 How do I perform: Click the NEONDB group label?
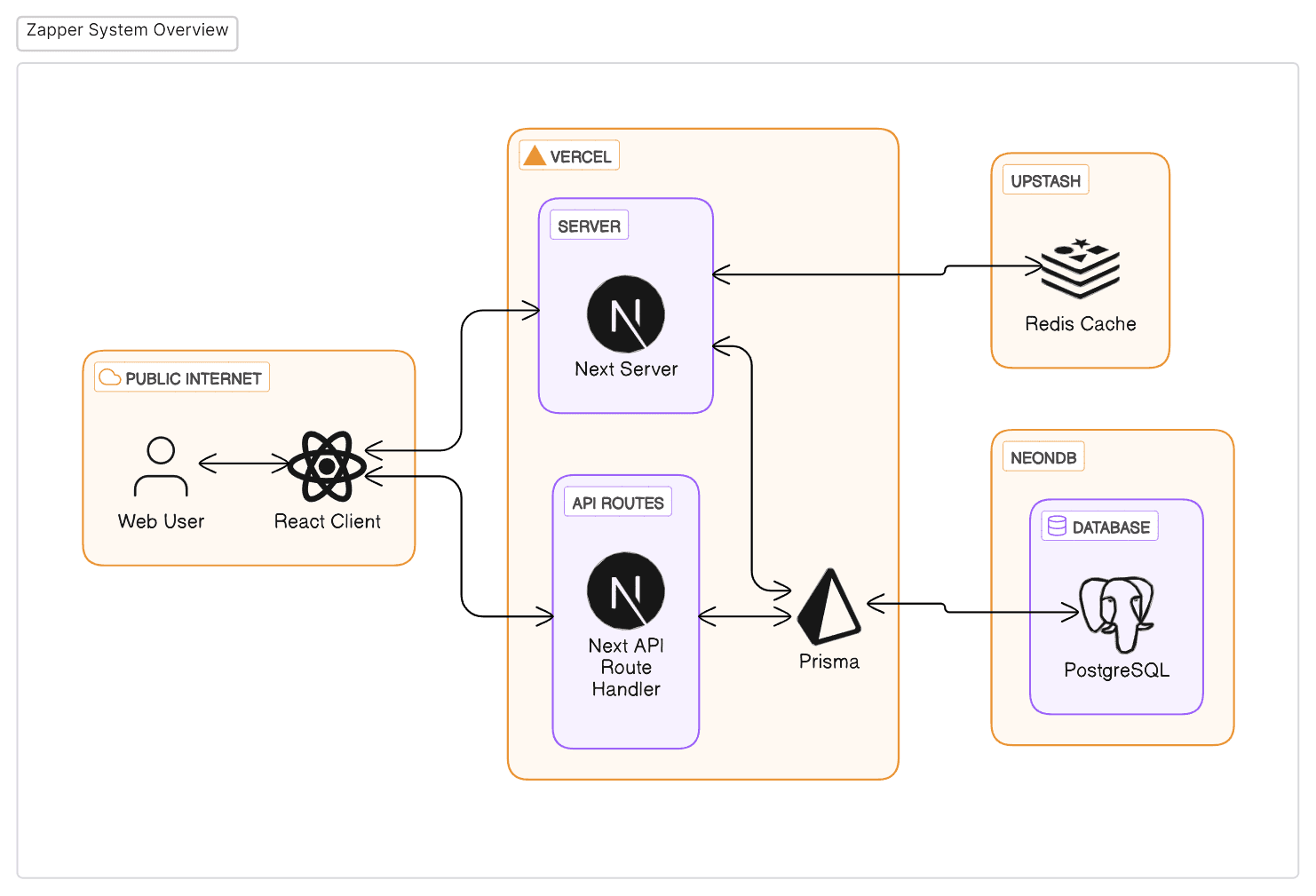(1043, 458)
